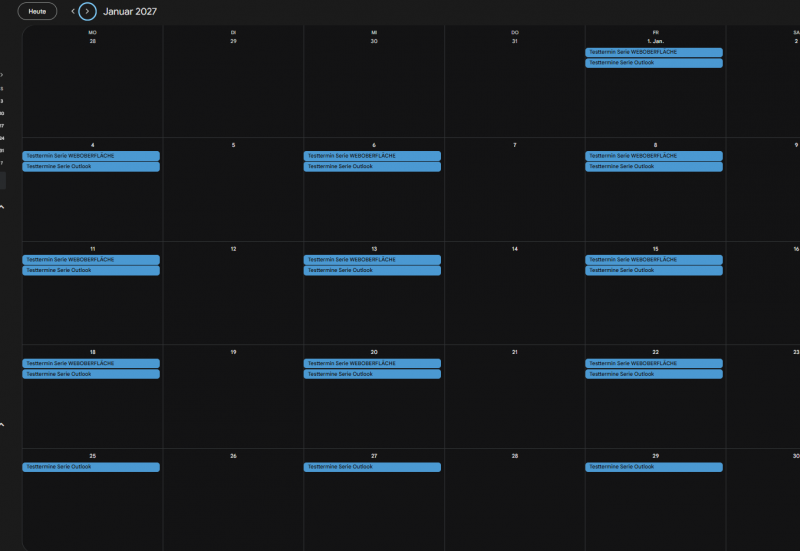Viewport: 800px width, 551px height.
Task: Click the Januar 2027 month title
Action: pos(130,11)
